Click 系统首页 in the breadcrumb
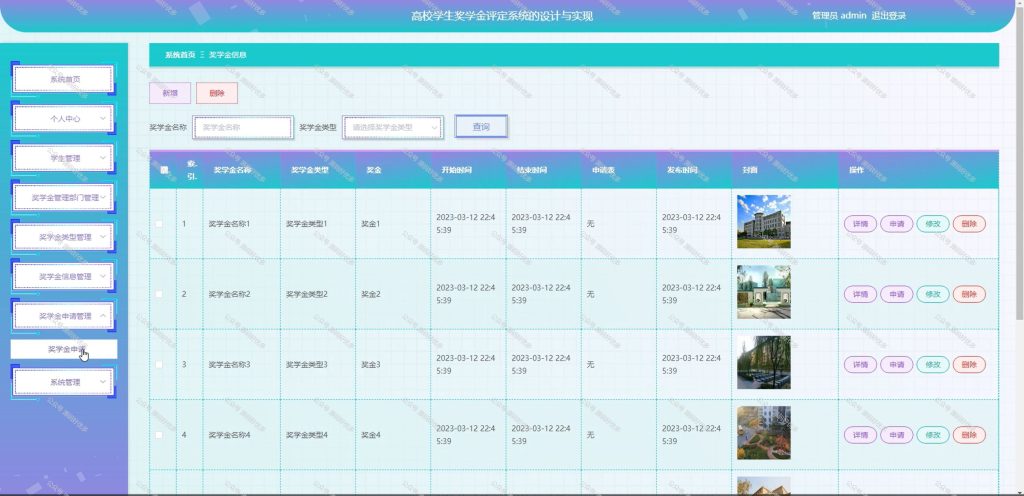 pyautogui.click(x=180, y=55)
